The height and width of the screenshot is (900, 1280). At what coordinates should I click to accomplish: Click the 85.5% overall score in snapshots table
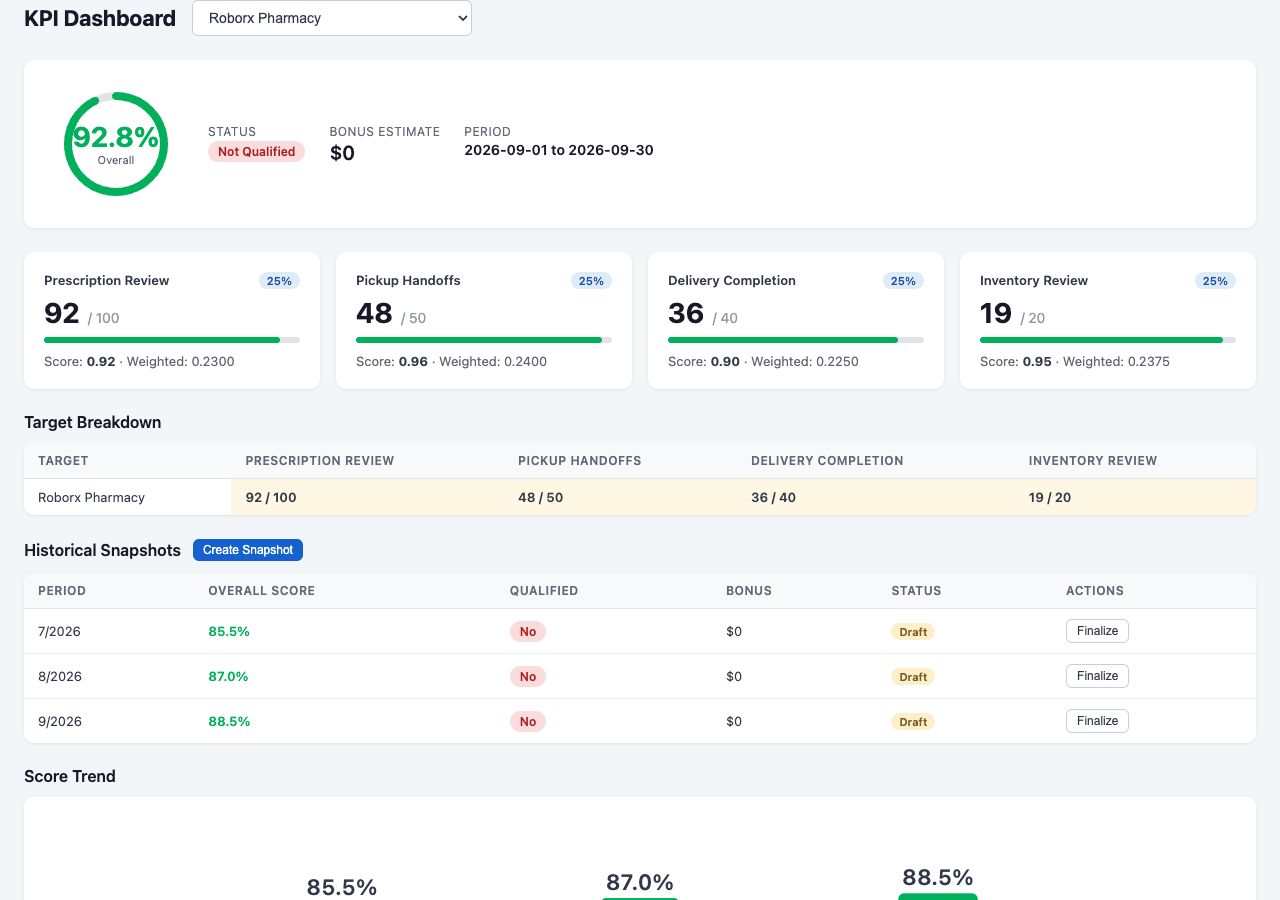point(229,631)
